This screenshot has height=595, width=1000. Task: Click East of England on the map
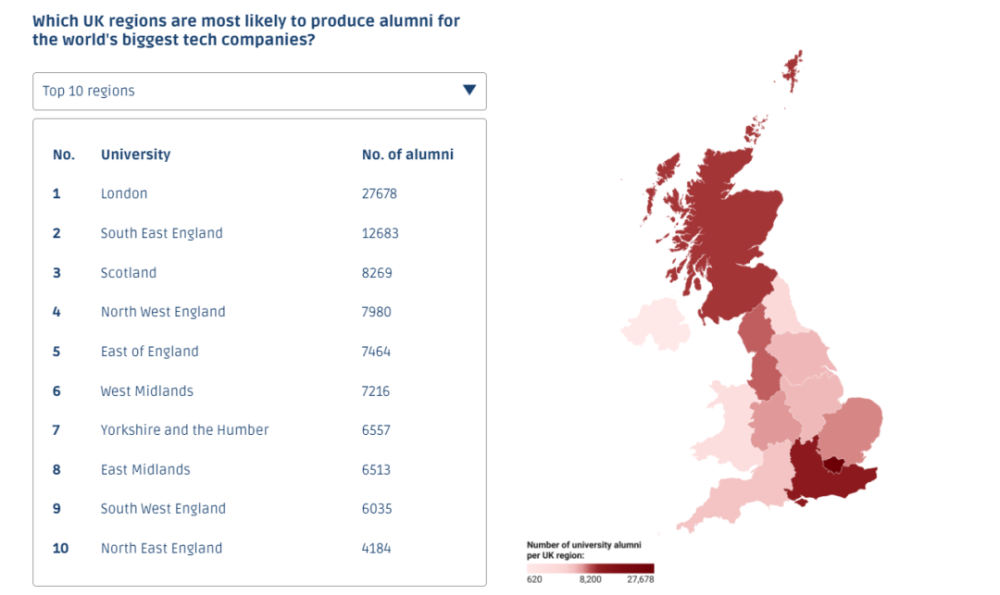[854, 425]
